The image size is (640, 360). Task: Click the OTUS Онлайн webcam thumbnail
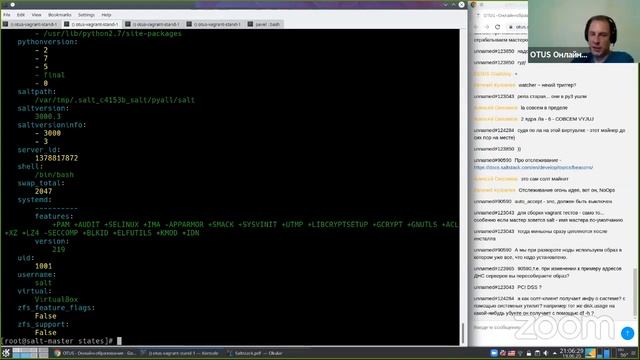(584, 31)
